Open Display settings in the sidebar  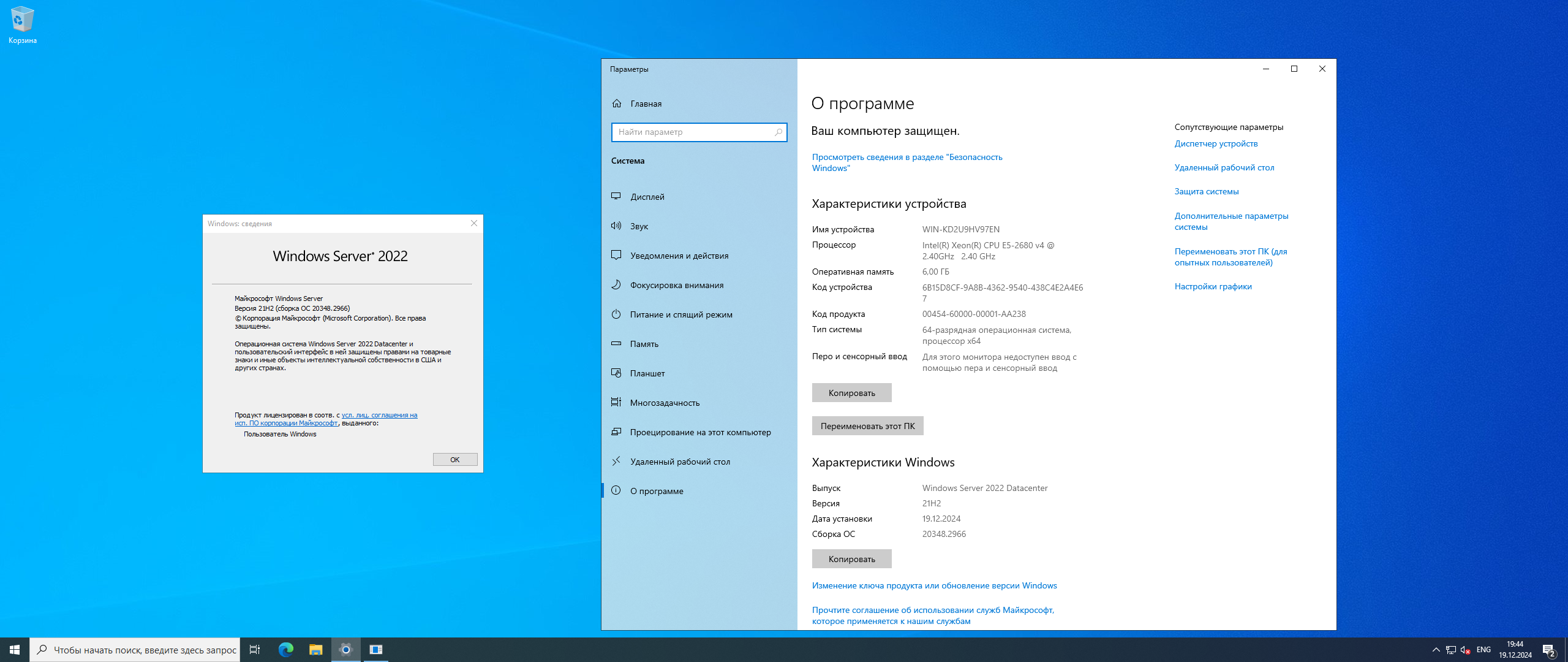point(647,197)
